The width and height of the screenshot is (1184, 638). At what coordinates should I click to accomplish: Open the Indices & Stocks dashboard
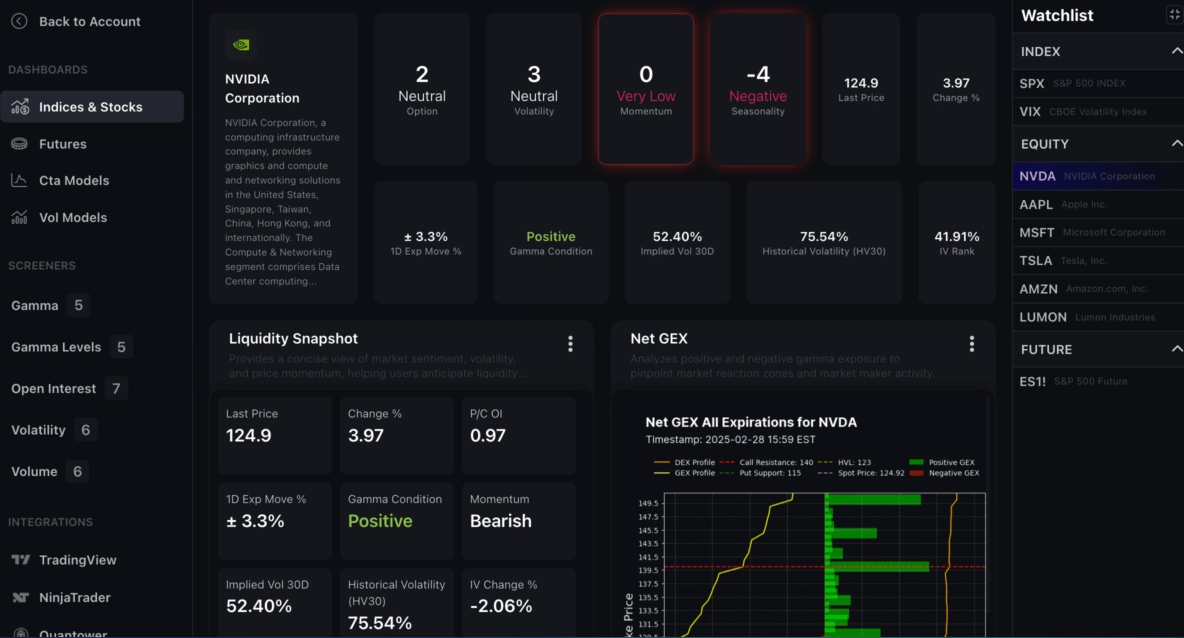pyautogui.click(x=92, y=106)
